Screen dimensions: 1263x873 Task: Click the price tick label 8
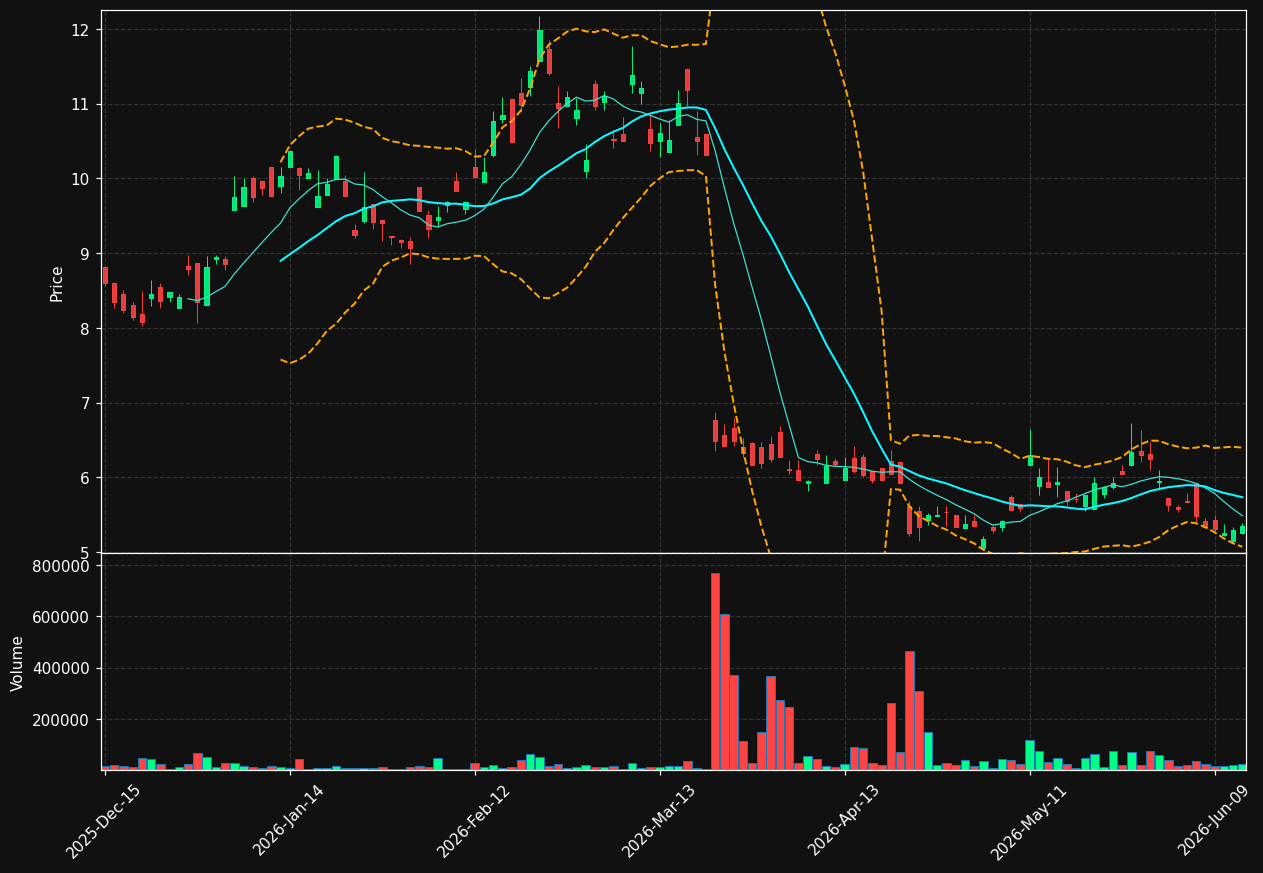tap(84, 329)
